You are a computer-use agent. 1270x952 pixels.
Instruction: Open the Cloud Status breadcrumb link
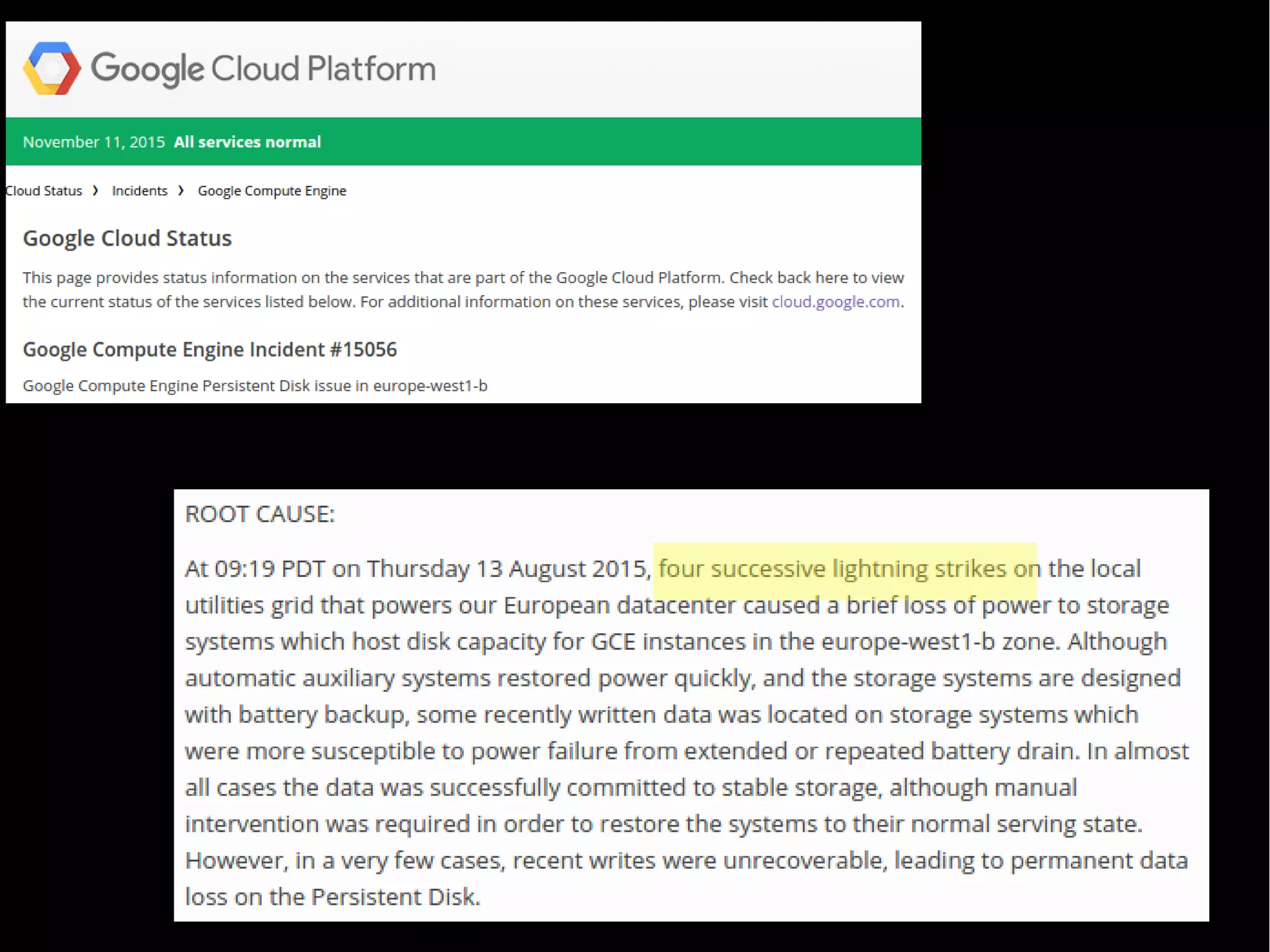pyautogui.click(x=43, y=190)
